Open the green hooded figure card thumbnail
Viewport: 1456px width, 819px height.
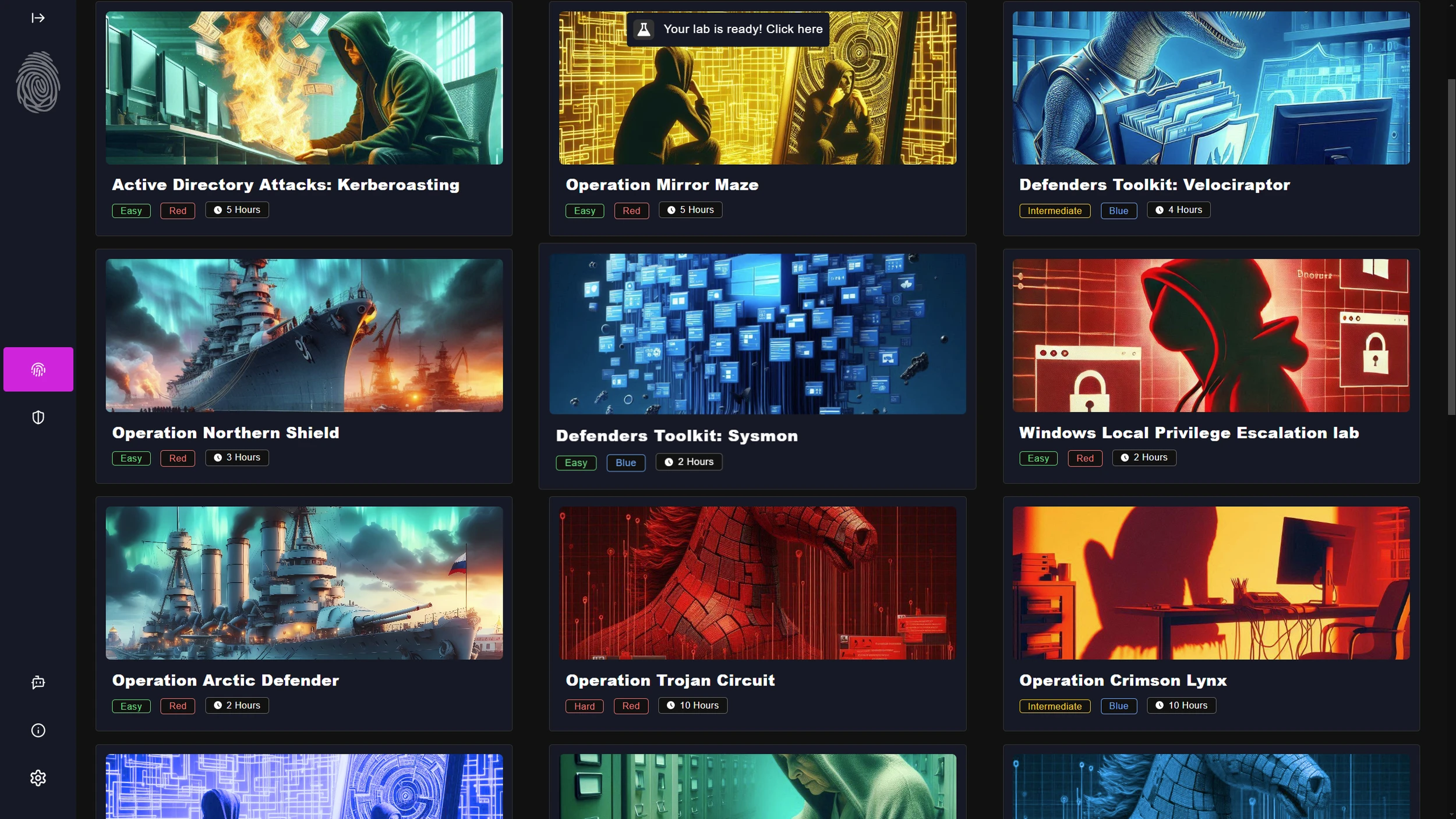pyautogui.click(x=758, y=786)
